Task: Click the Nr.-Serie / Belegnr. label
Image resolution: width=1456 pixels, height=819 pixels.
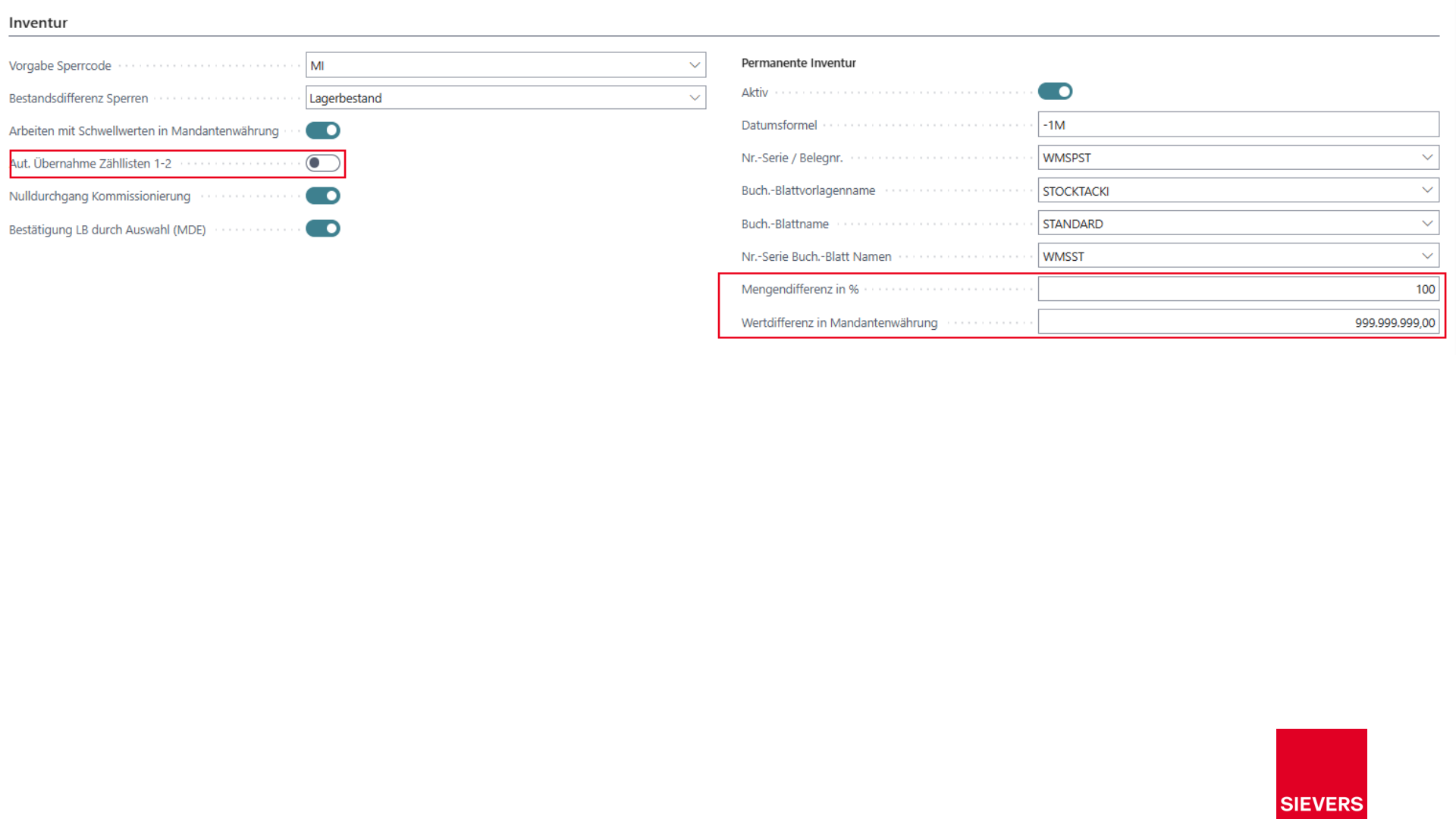Action: tap(792, 158)
